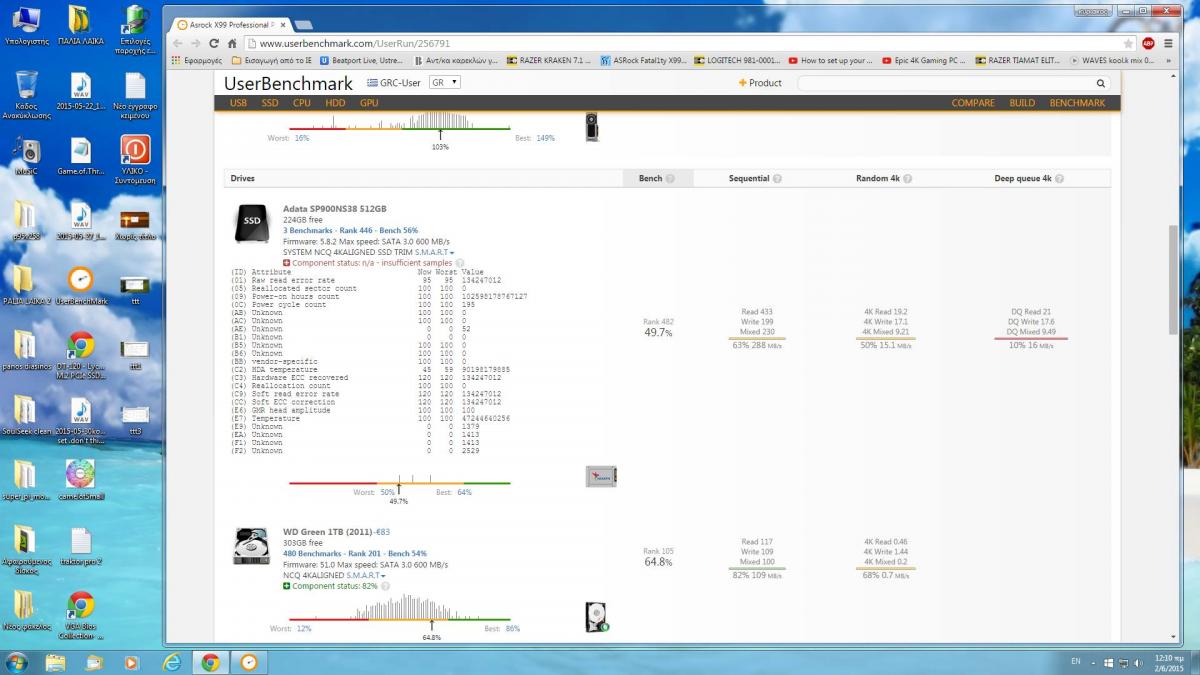Open Adata SP900NS38 512GB link
The height and width of the screenshot is (675, 1200).
[334, 209]
